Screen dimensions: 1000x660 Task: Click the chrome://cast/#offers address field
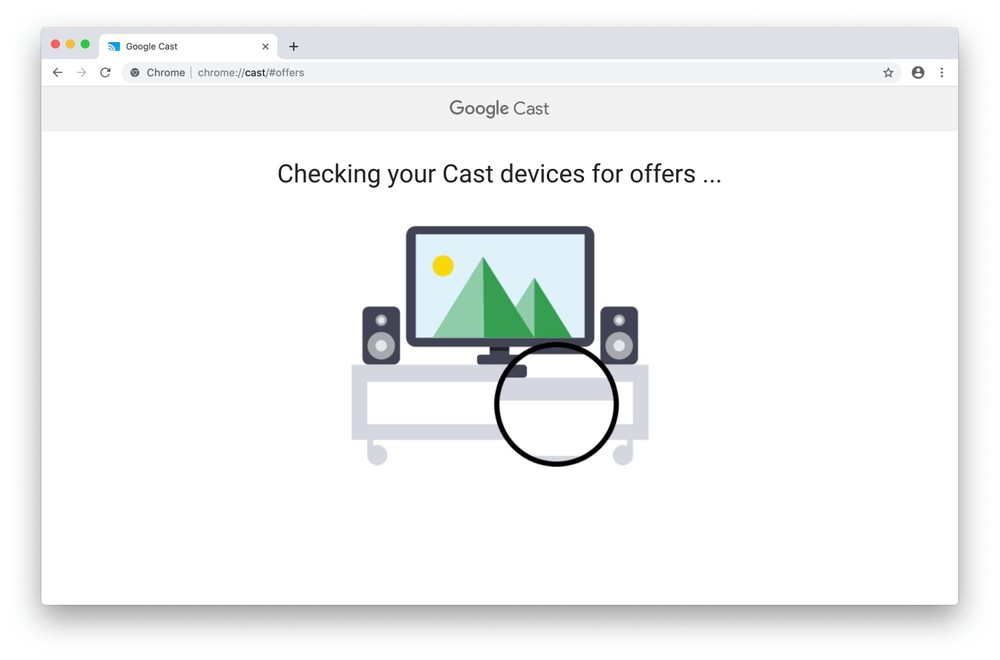pos(510,73)
